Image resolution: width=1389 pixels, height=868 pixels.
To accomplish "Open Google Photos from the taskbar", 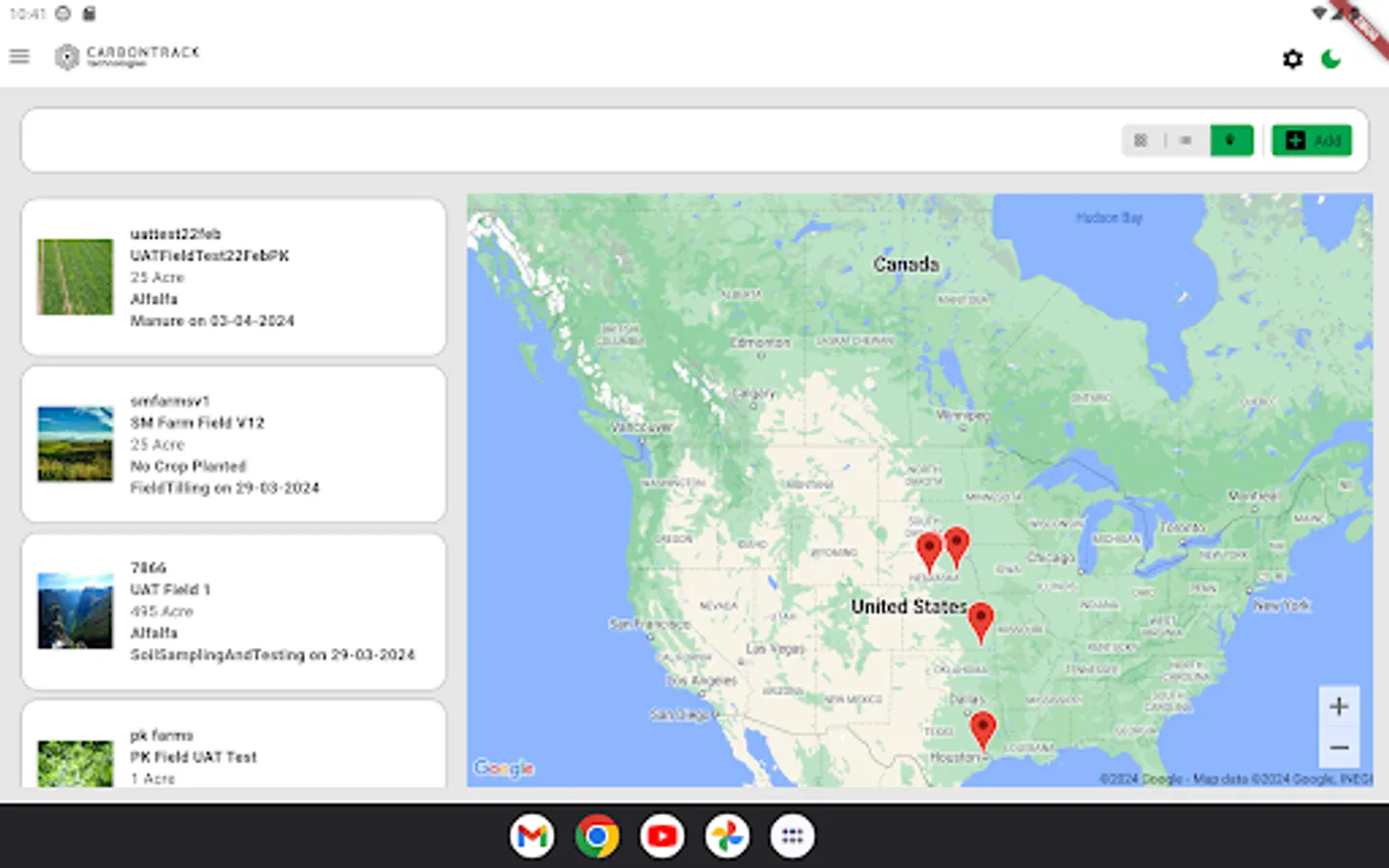I will coord(726,836).
